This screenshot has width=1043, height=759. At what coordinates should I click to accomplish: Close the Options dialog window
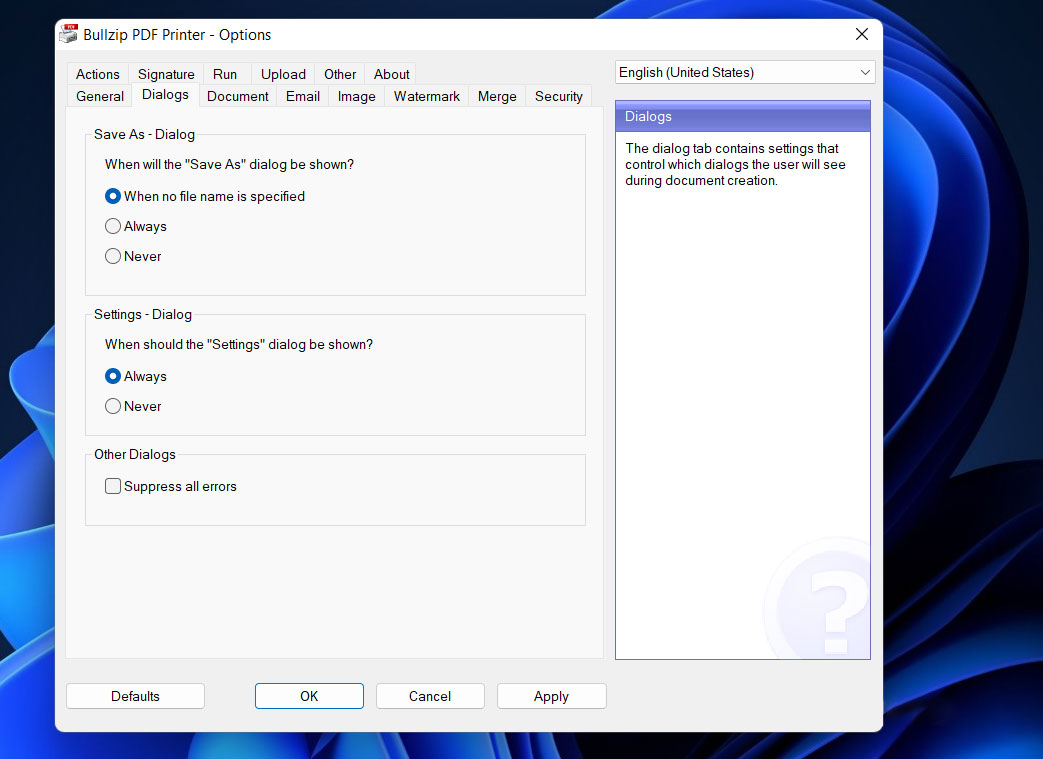click(861, 34)
